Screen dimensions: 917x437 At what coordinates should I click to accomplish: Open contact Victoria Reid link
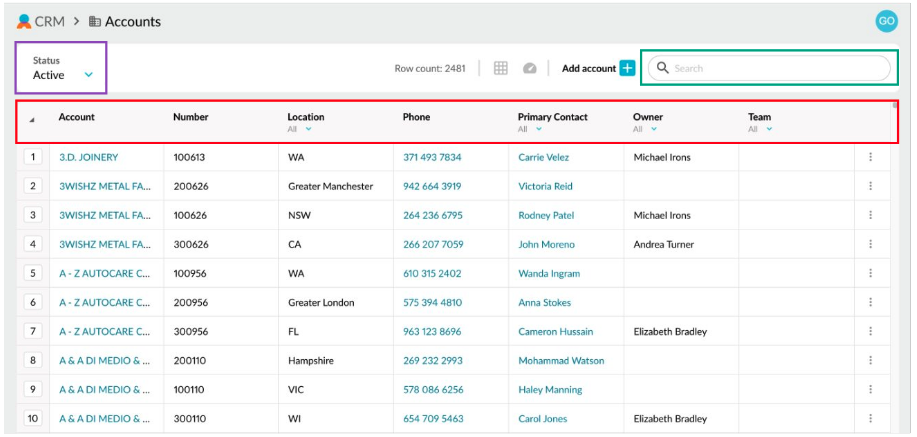click(x=545, y=186)
